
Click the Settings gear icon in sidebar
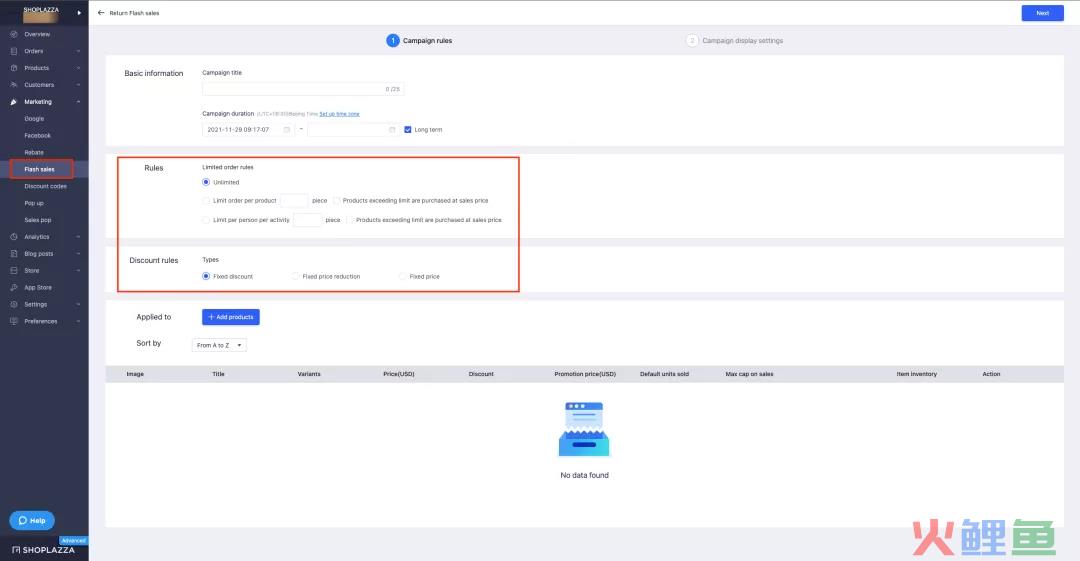point(14,304)
